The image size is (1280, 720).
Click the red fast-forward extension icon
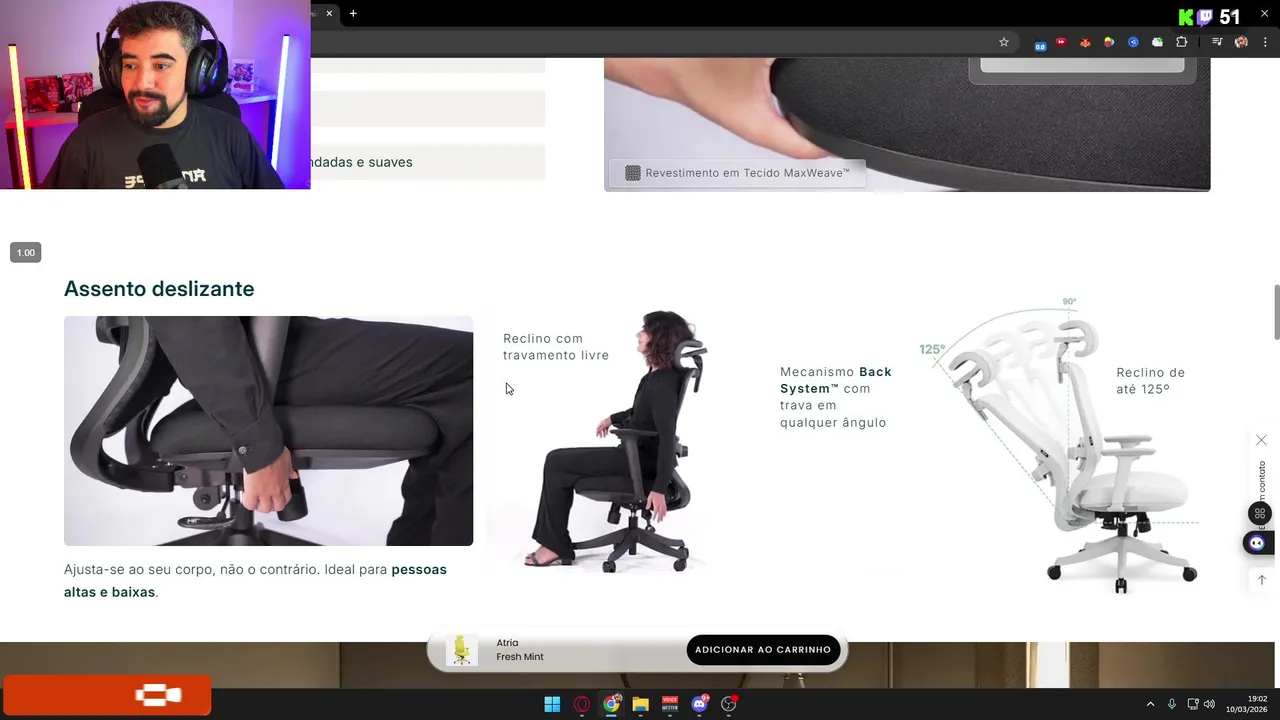coord(1061,42)
